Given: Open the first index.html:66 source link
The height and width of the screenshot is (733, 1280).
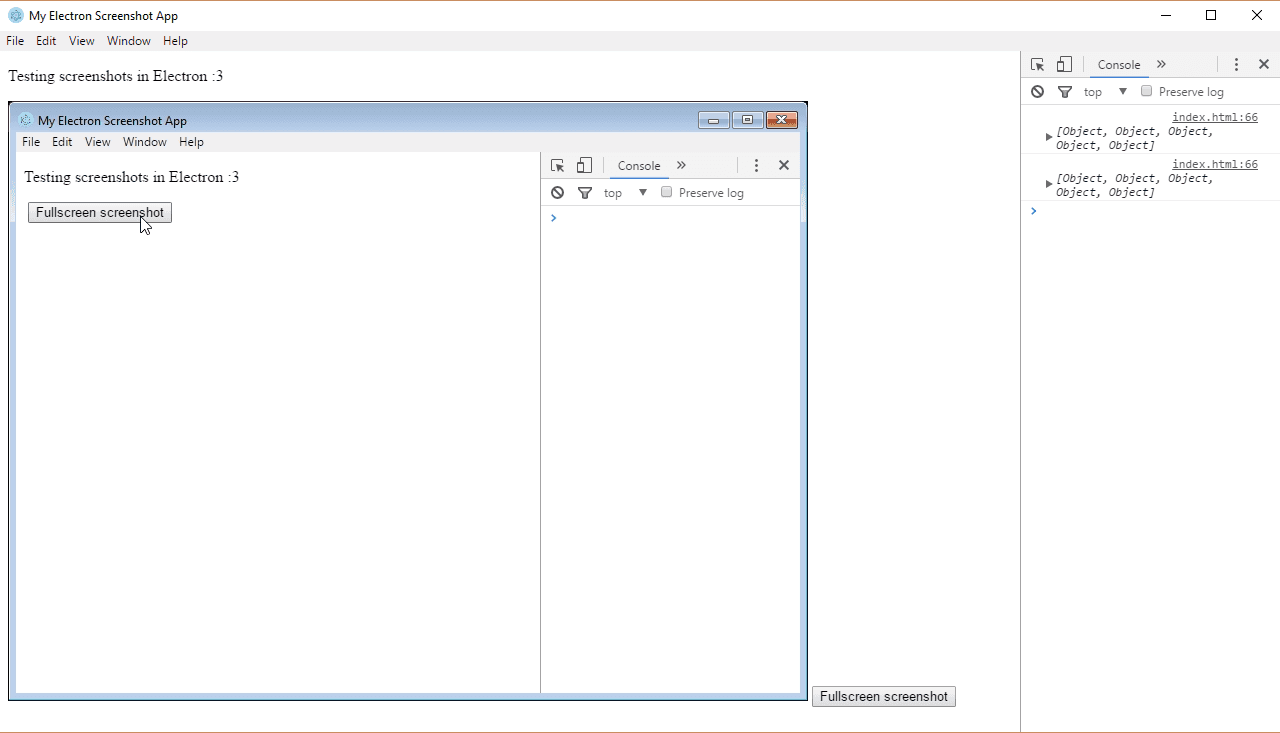Looking at the screenshot, I should (1214, 118).
